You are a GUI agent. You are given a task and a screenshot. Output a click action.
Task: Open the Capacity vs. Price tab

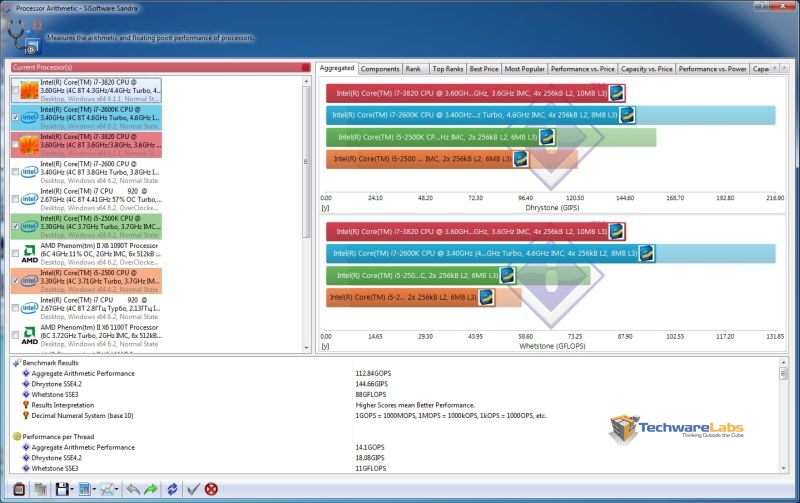pos(646,69)
